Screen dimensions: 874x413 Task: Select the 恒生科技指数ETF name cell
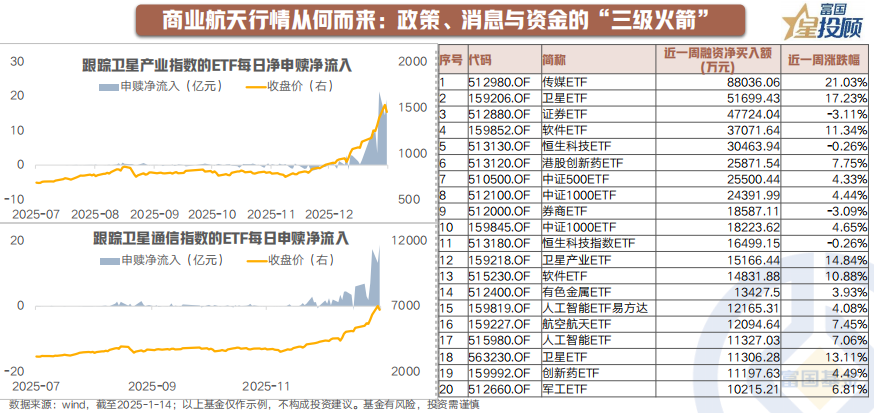pos(598,243)
